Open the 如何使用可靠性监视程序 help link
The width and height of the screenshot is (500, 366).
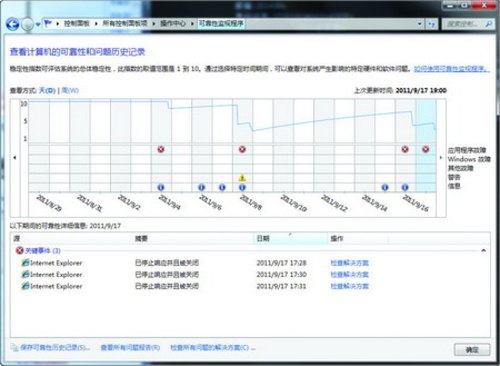pos(452,69)
